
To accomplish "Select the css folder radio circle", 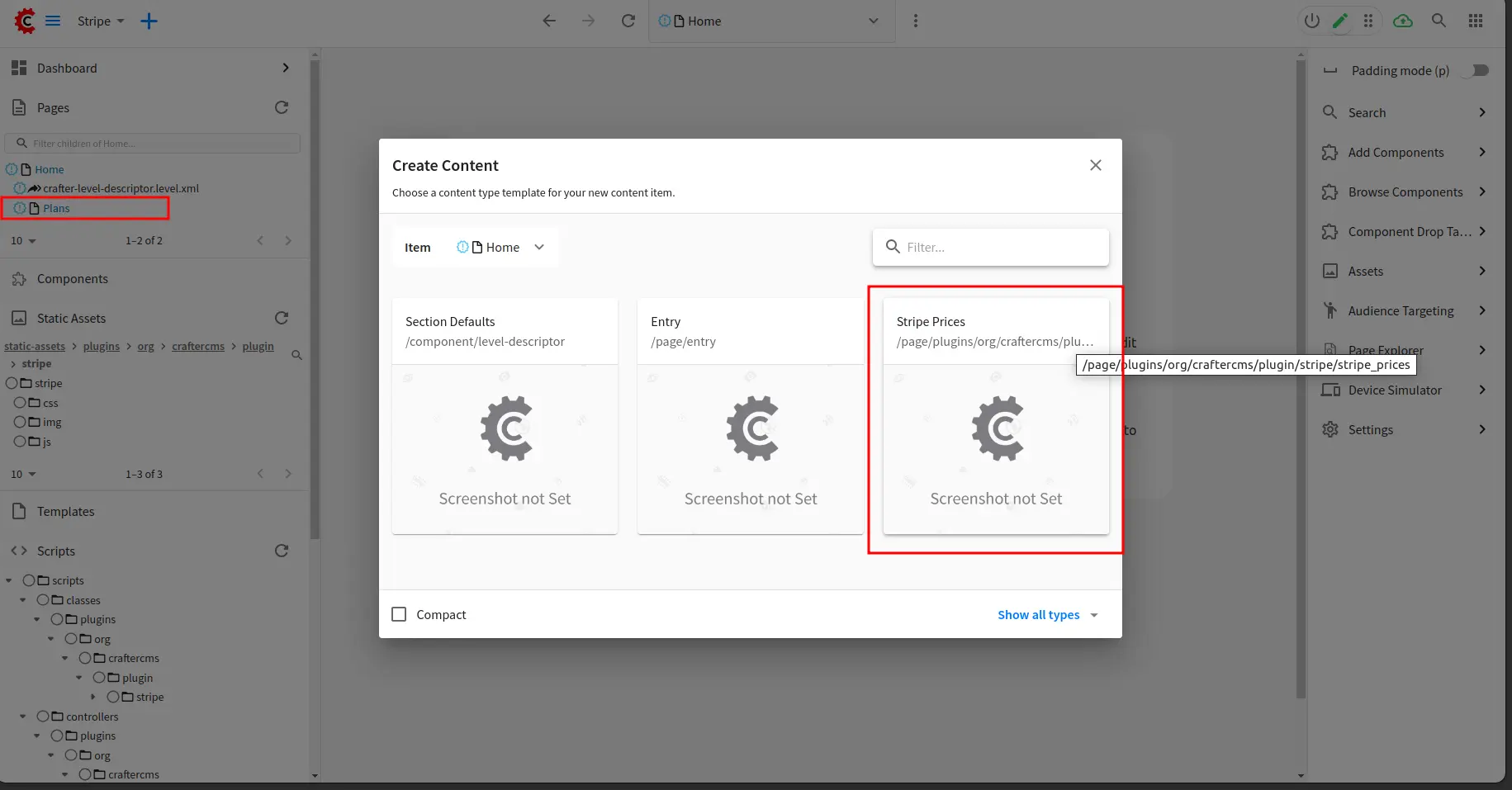I will [x=20, y=403].
